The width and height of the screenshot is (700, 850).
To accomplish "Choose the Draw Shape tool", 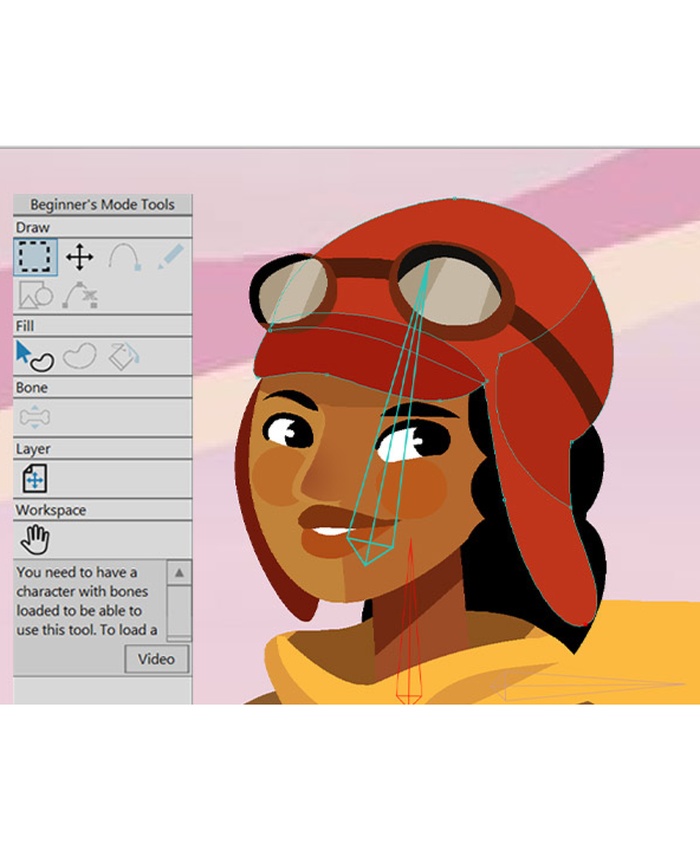I will point(35,295).
